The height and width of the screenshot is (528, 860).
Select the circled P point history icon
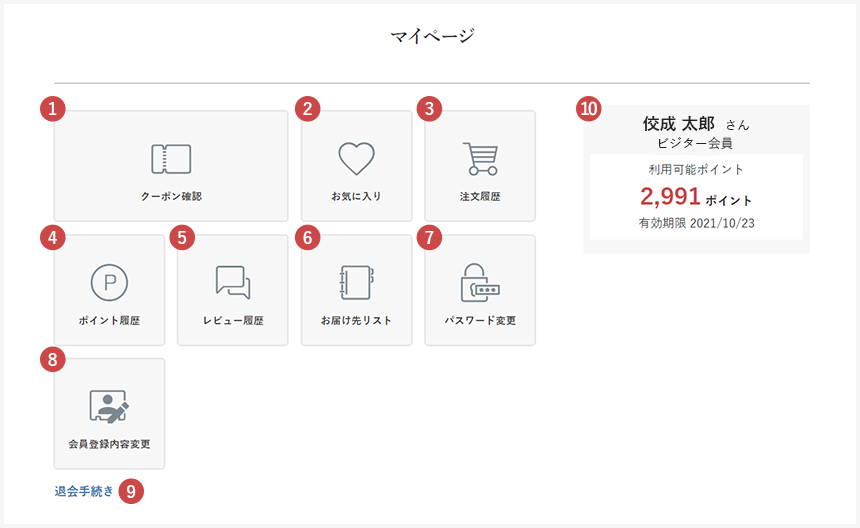[109, 283]
